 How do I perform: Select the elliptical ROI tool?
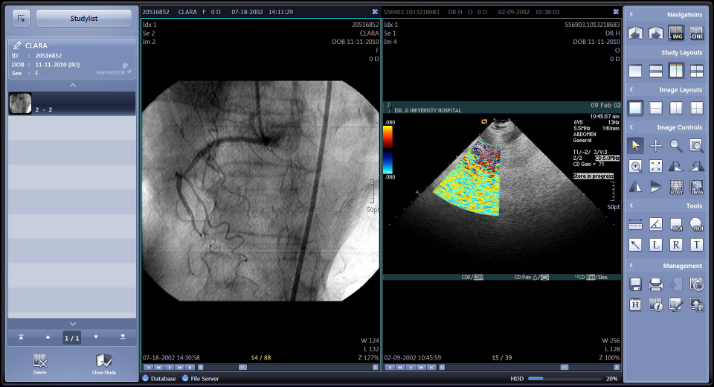click(x=696, y=224)
